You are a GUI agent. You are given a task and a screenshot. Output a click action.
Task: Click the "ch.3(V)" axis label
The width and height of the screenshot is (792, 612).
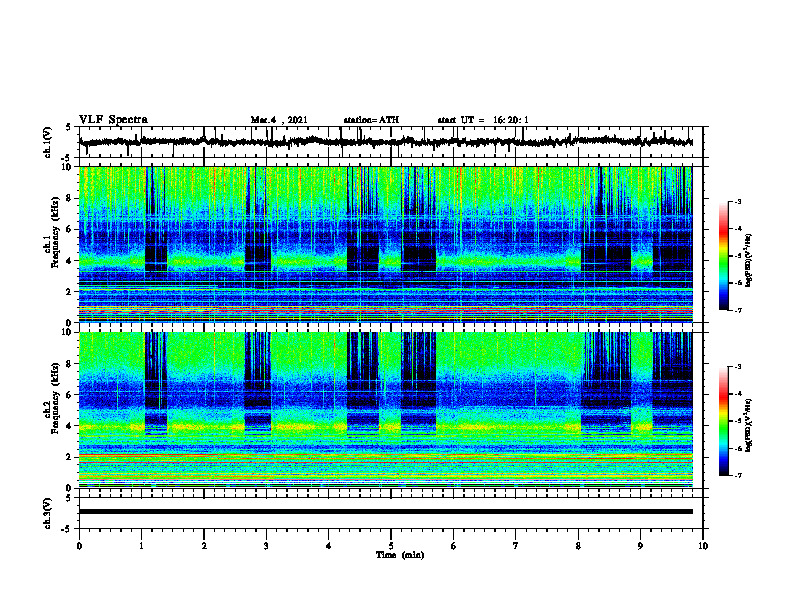[x=48, y=513]
